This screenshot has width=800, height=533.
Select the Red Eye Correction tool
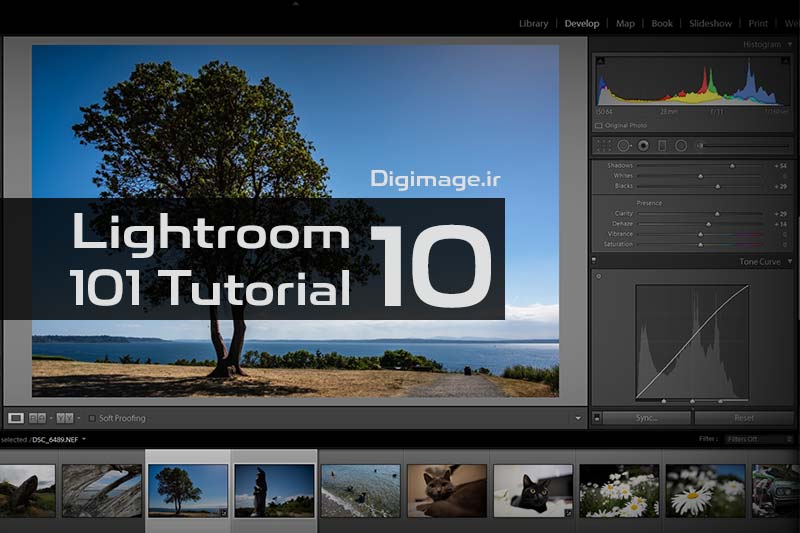(x=643, y=146)
